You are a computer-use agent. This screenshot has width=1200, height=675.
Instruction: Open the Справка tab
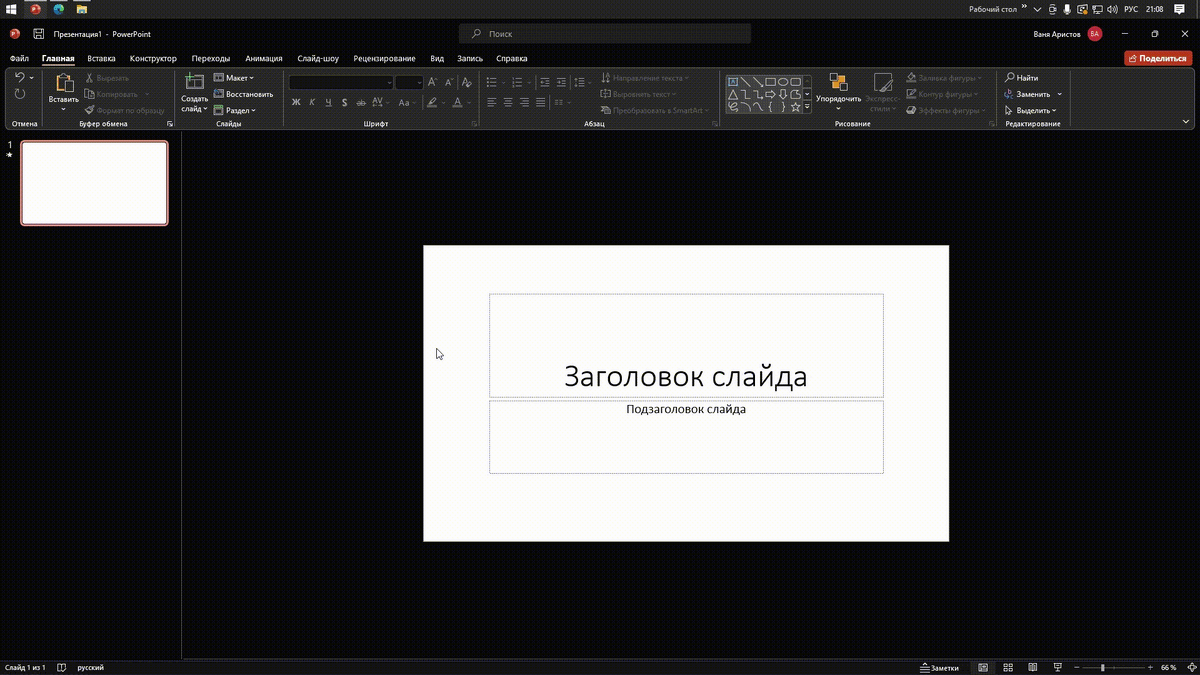(512, 59)
